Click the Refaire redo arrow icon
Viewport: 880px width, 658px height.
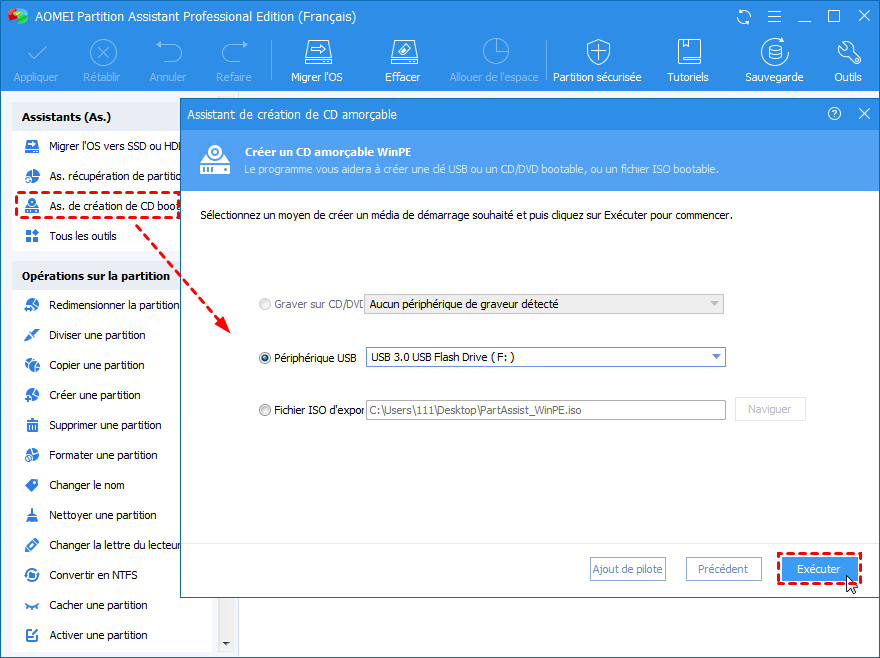[234, 52]
